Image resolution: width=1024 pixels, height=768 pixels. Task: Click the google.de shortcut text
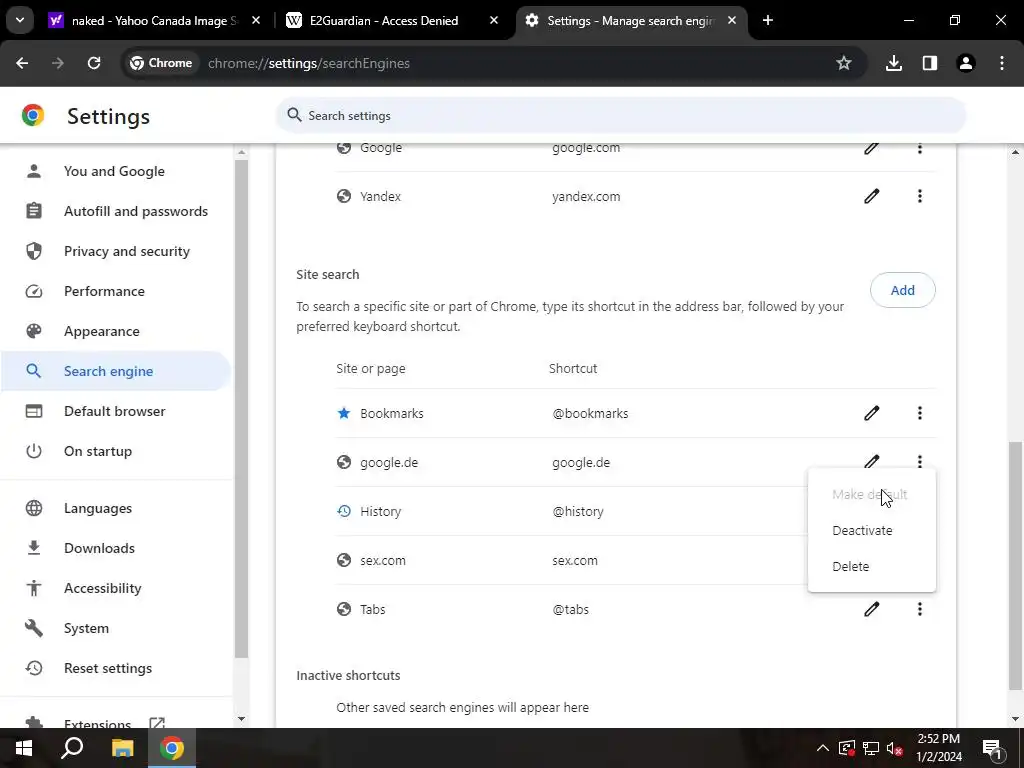tap(581, 462)
